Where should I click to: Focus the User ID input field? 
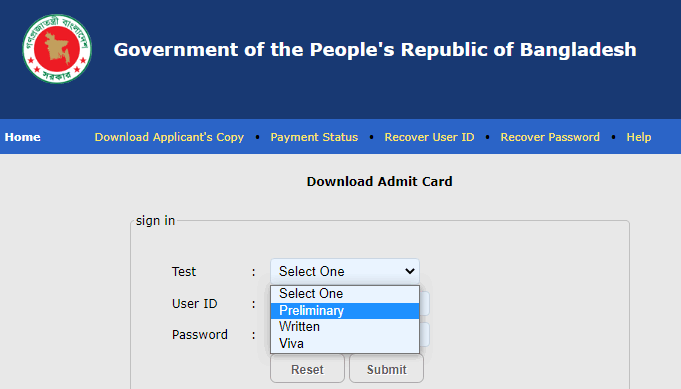click(x=425, y=303)
